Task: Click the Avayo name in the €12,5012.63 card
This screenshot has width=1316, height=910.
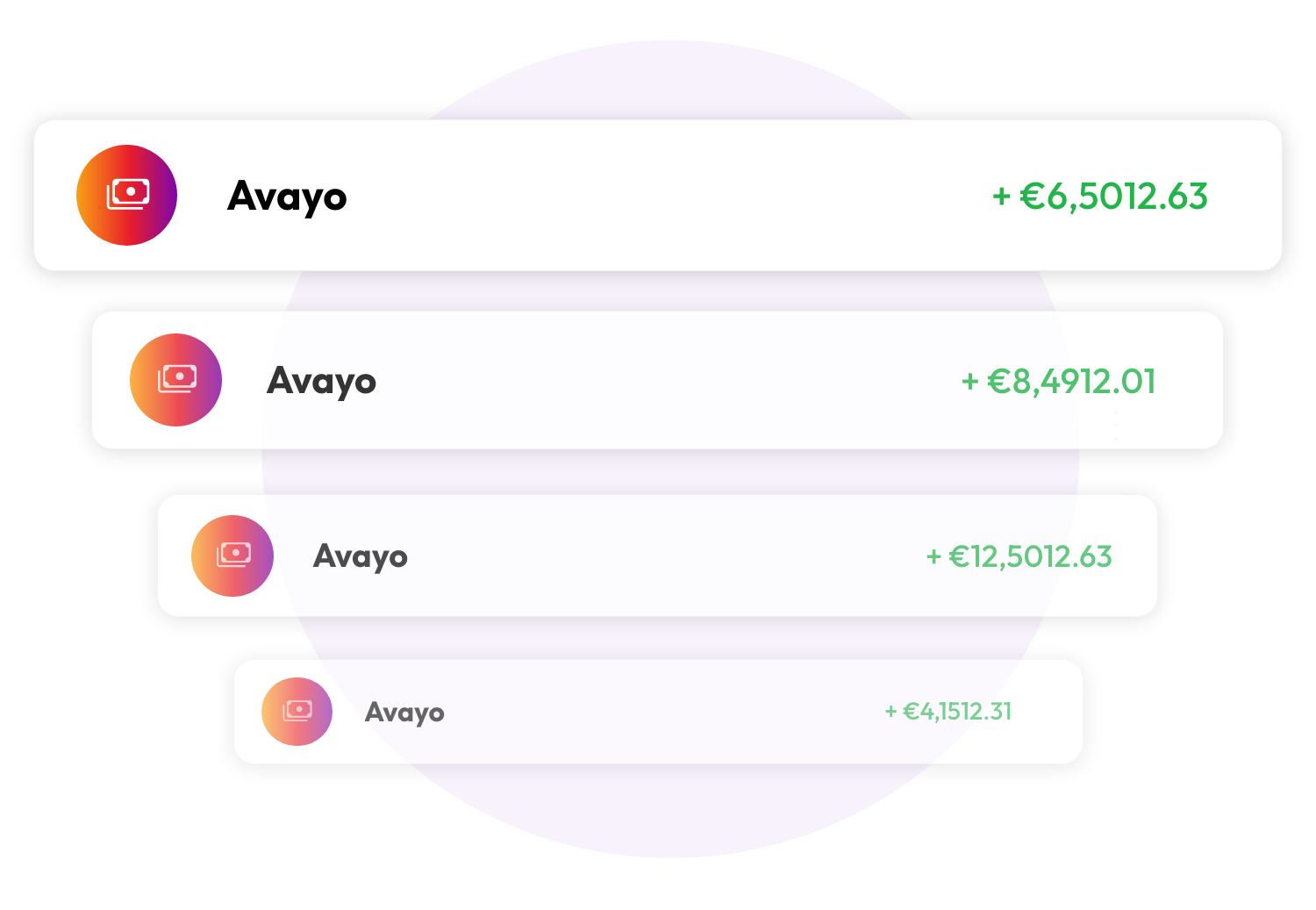Action: [360, 556]
